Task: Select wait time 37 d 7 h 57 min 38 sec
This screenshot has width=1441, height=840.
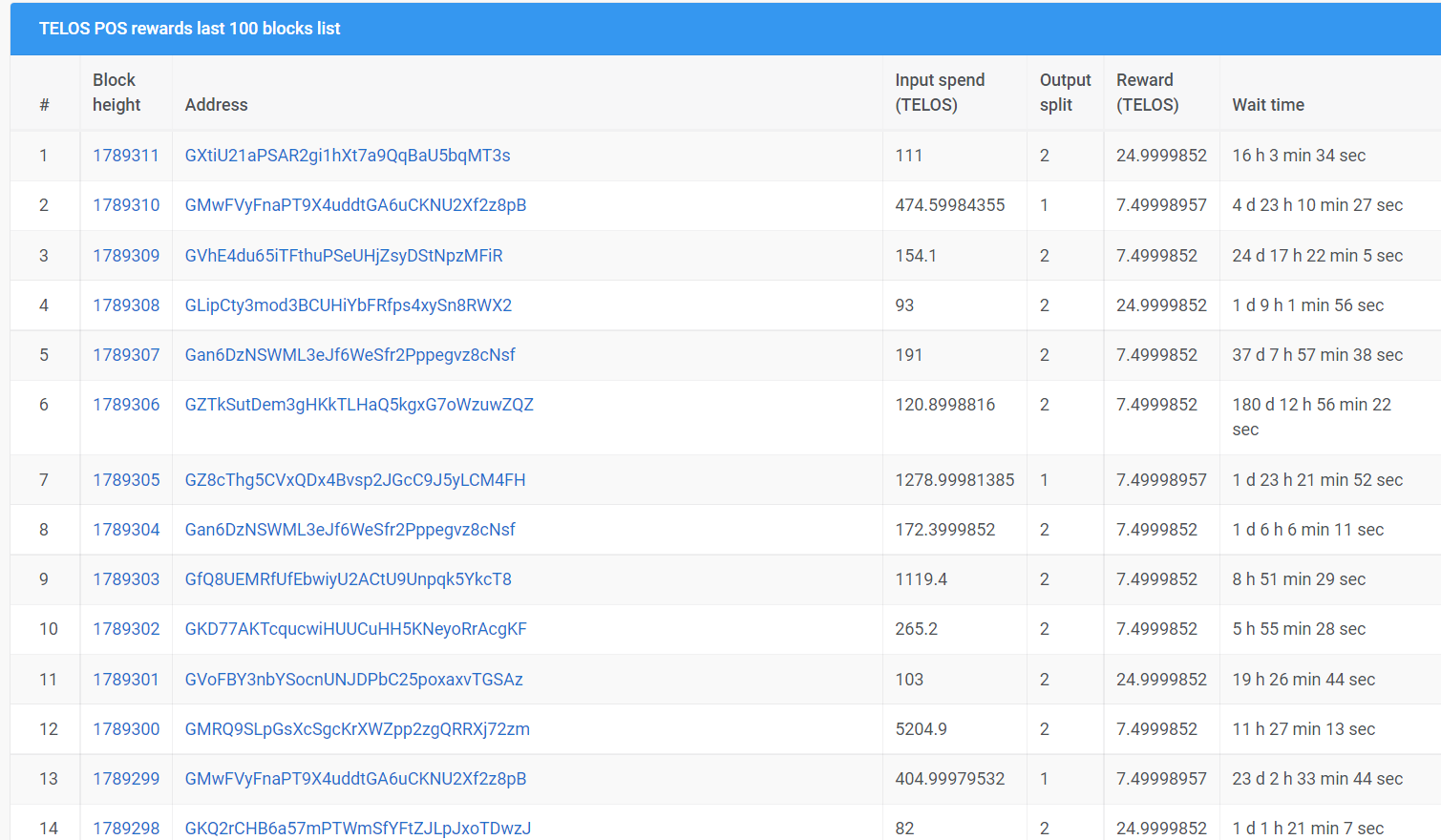Action: pos(1318,355)
